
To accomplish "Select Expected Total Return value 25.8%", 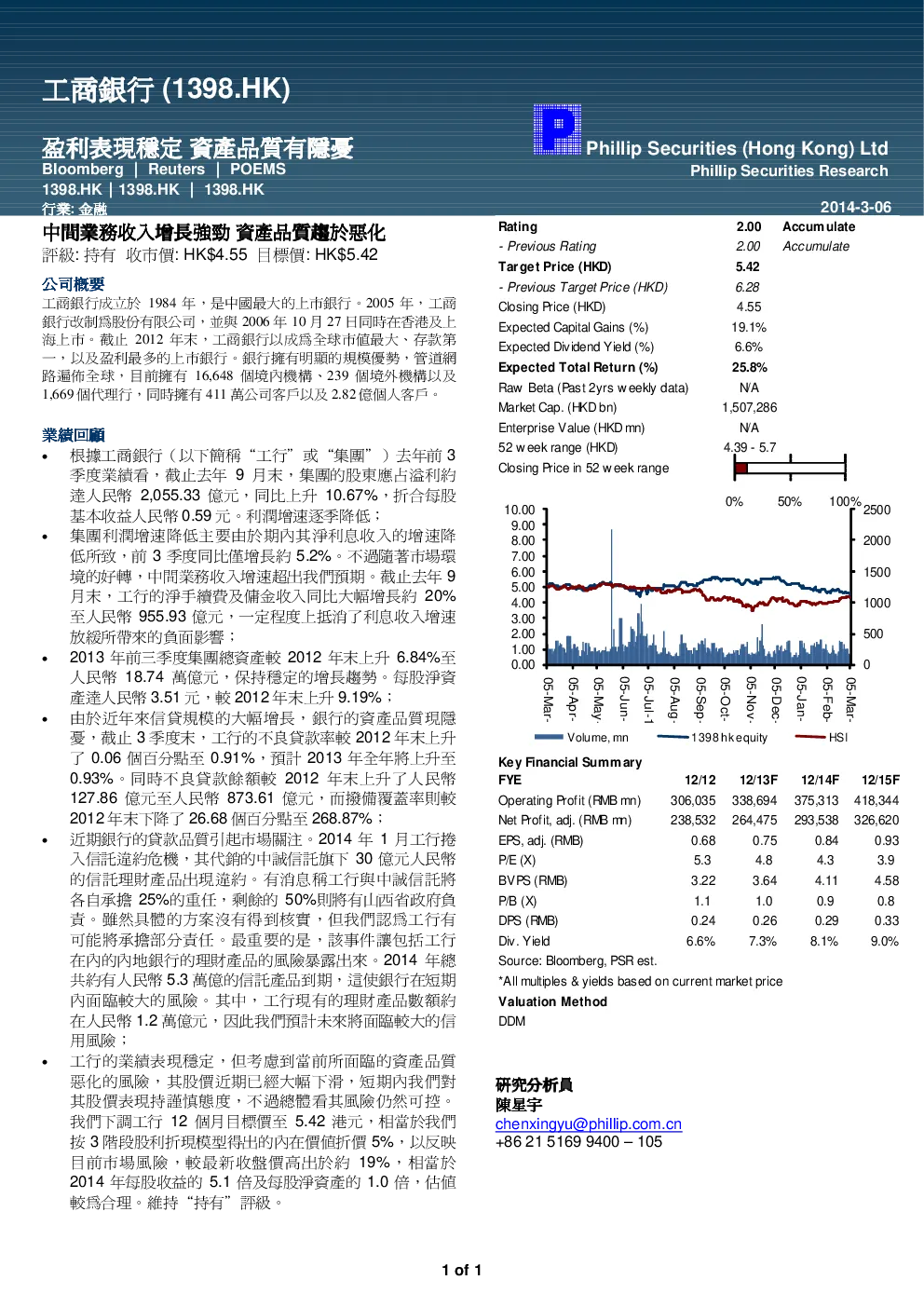I will click(750, 367).
